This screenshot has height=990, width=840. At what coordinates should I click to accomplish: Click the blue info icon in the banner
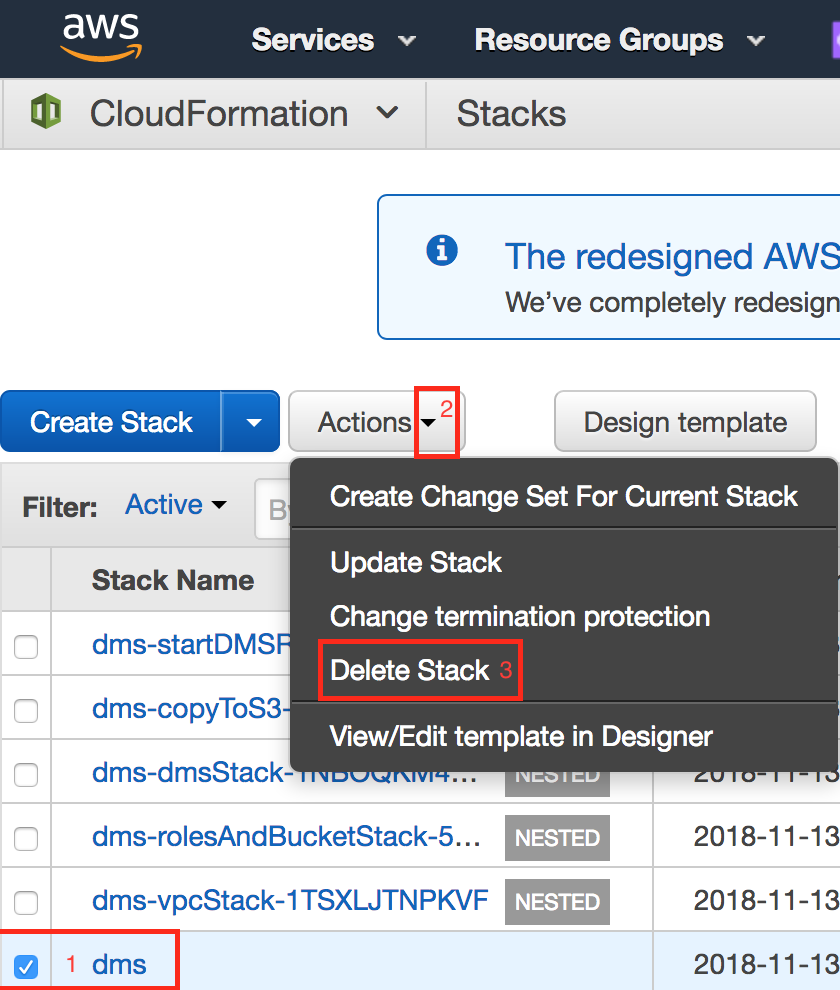pos(442,250)
